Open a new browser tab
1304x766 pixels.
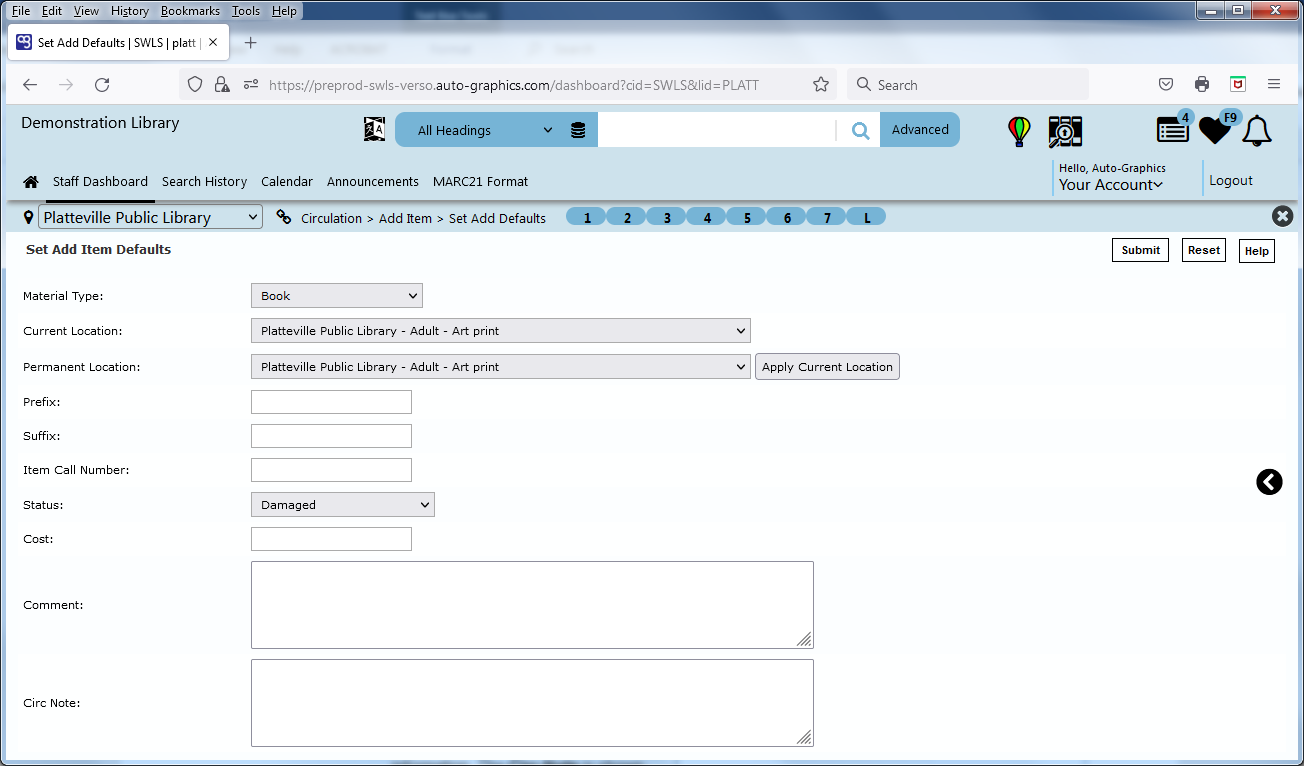(251, 43)
